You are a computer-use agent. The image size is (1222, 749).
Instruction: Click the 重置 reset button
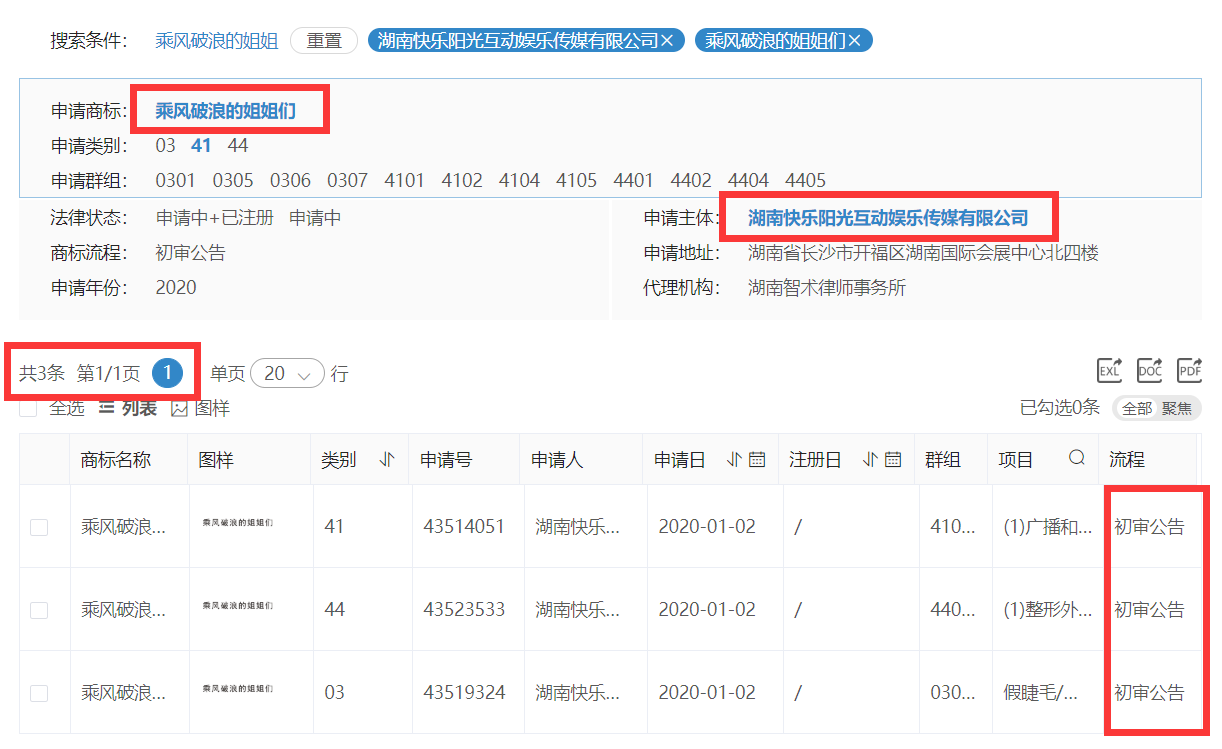click(x=324, y=41)
